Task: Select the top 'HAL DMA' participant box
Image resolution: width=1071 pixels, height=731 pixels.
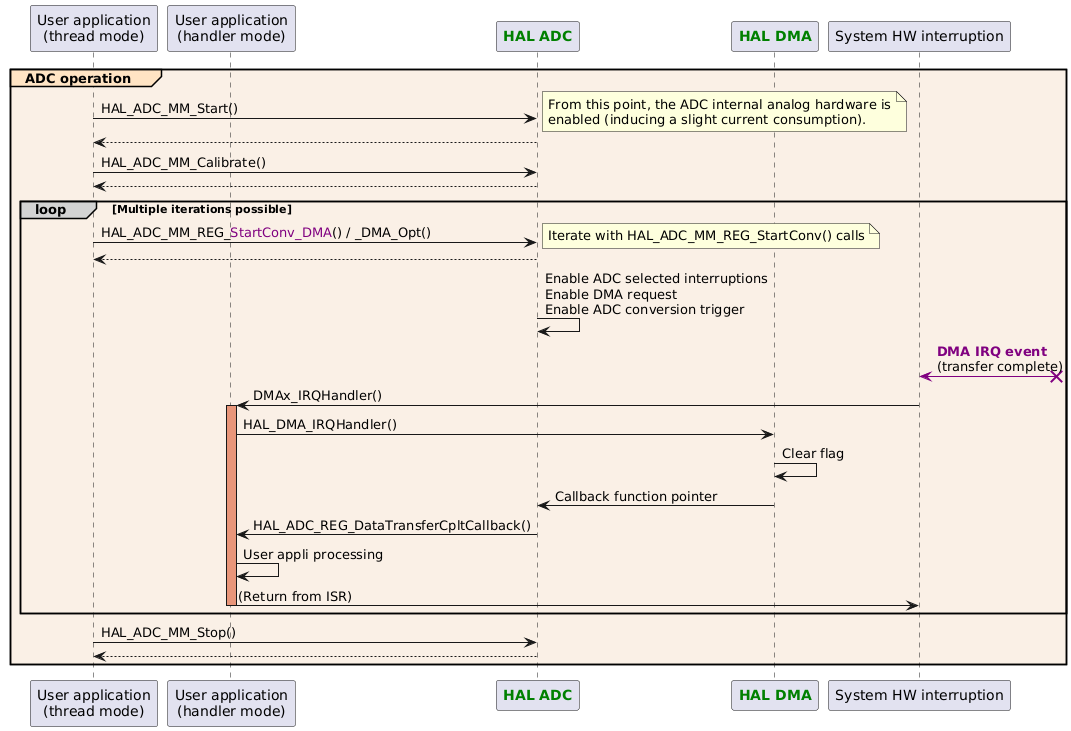Action: (775, 36)
